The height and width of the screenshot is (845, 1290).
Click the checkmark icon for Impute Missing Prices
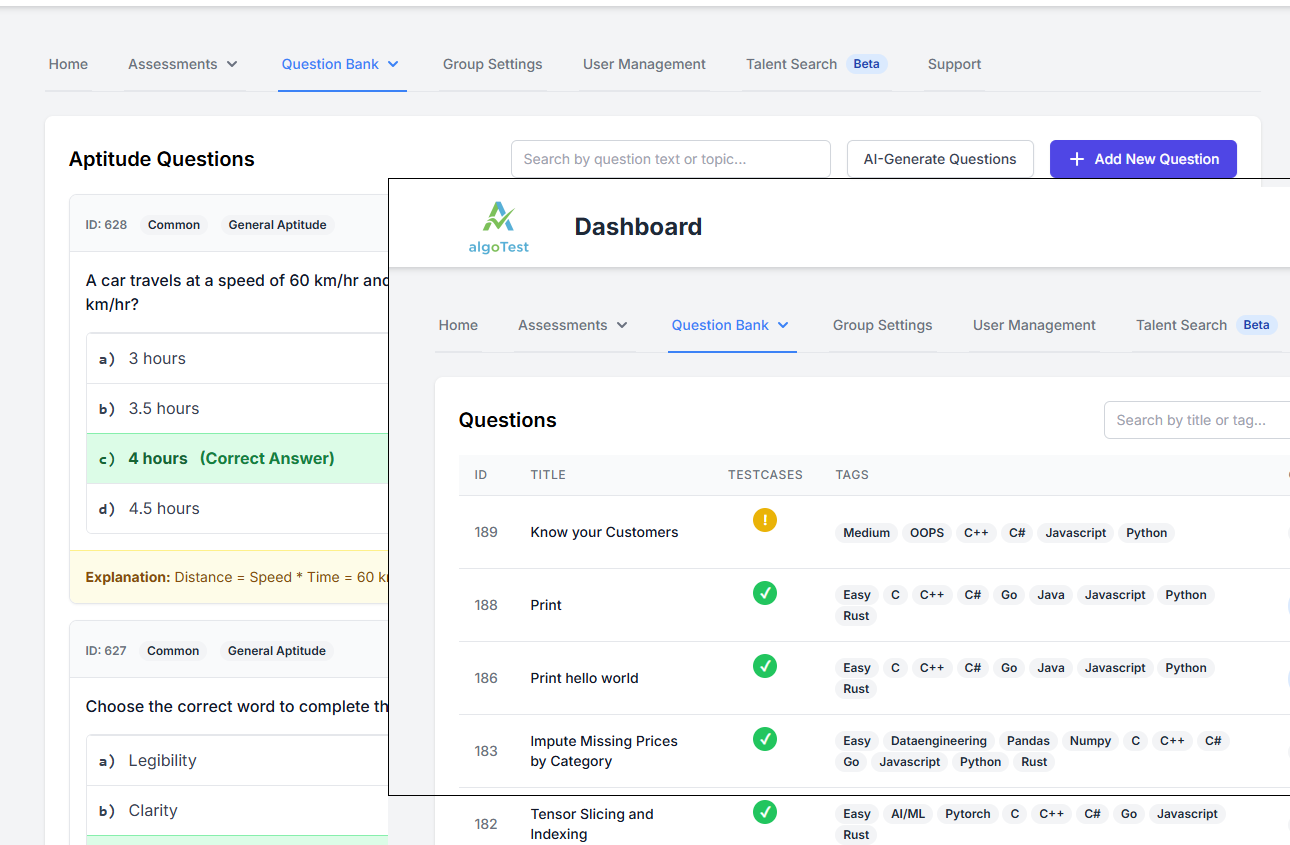tap(765, 739)
